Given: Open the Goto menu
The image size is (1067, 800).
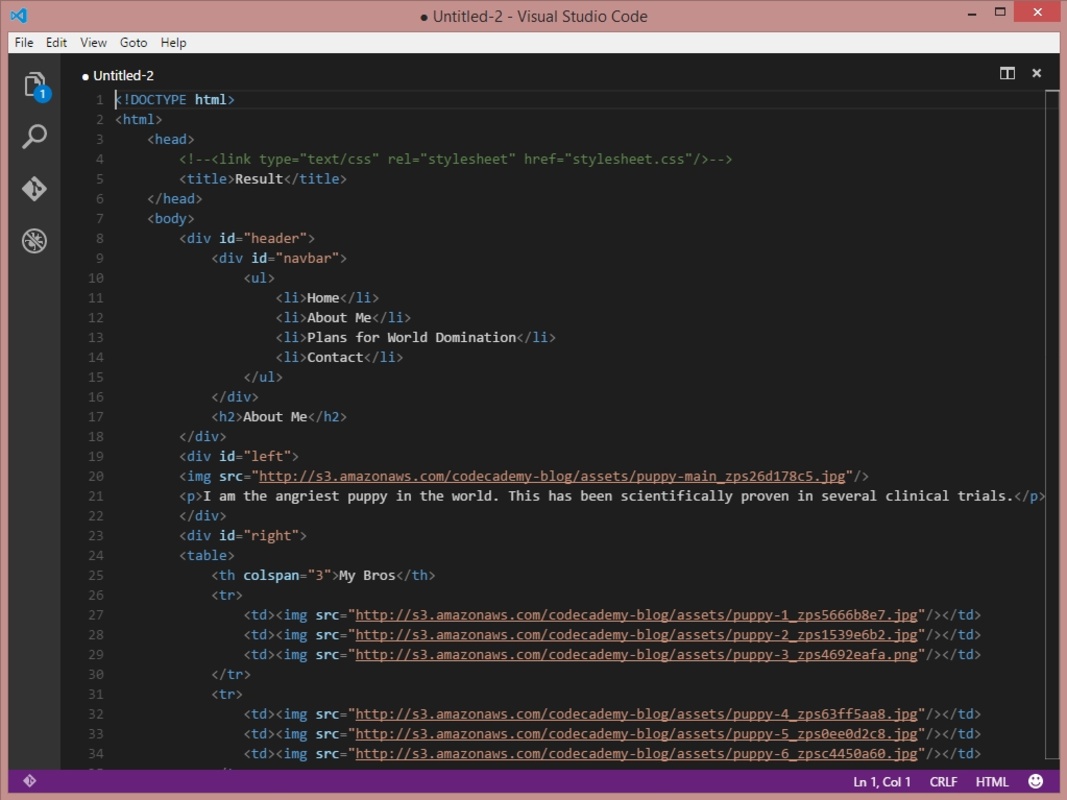Looking at the screenshot, I should pos(133,43).
